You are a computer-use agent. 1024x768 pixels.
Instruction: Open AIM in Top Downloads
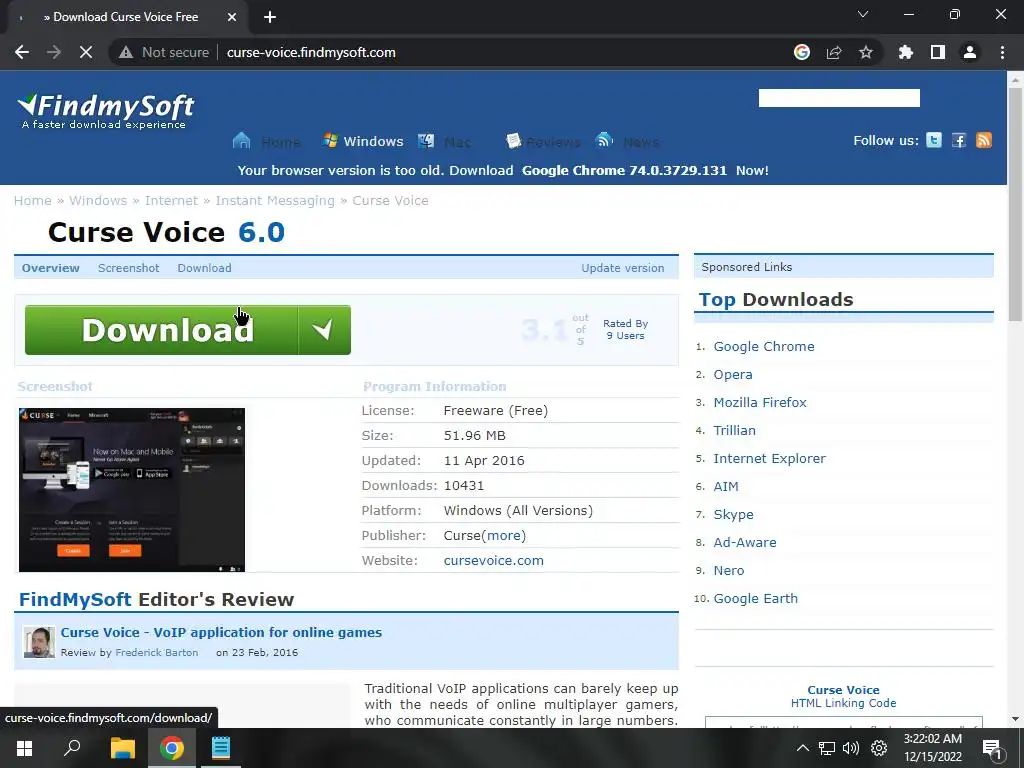pyautogui.click(x=726, y=487)
